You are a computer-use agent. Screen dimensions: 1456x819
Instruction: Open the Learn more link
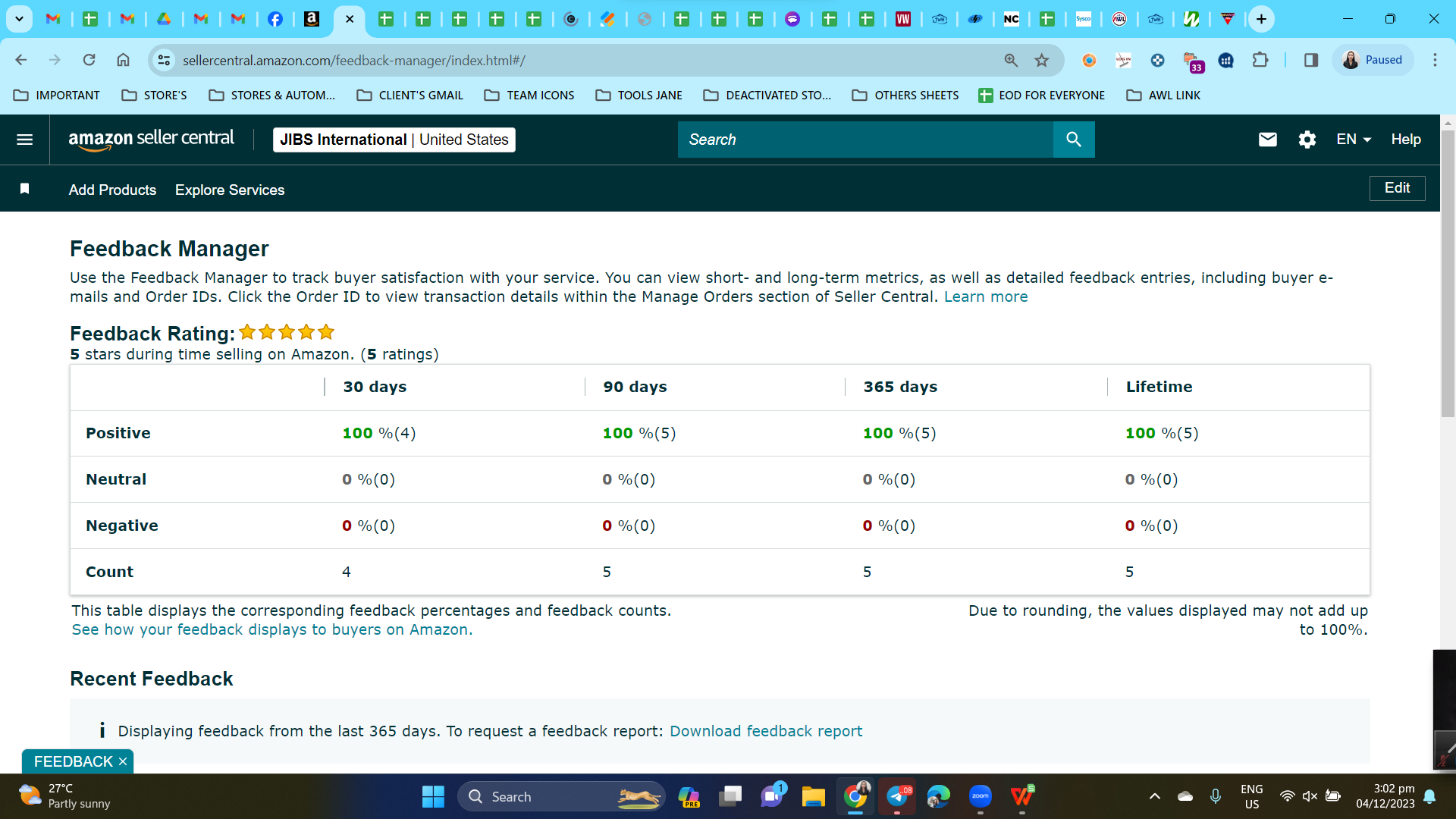(986, 297)
